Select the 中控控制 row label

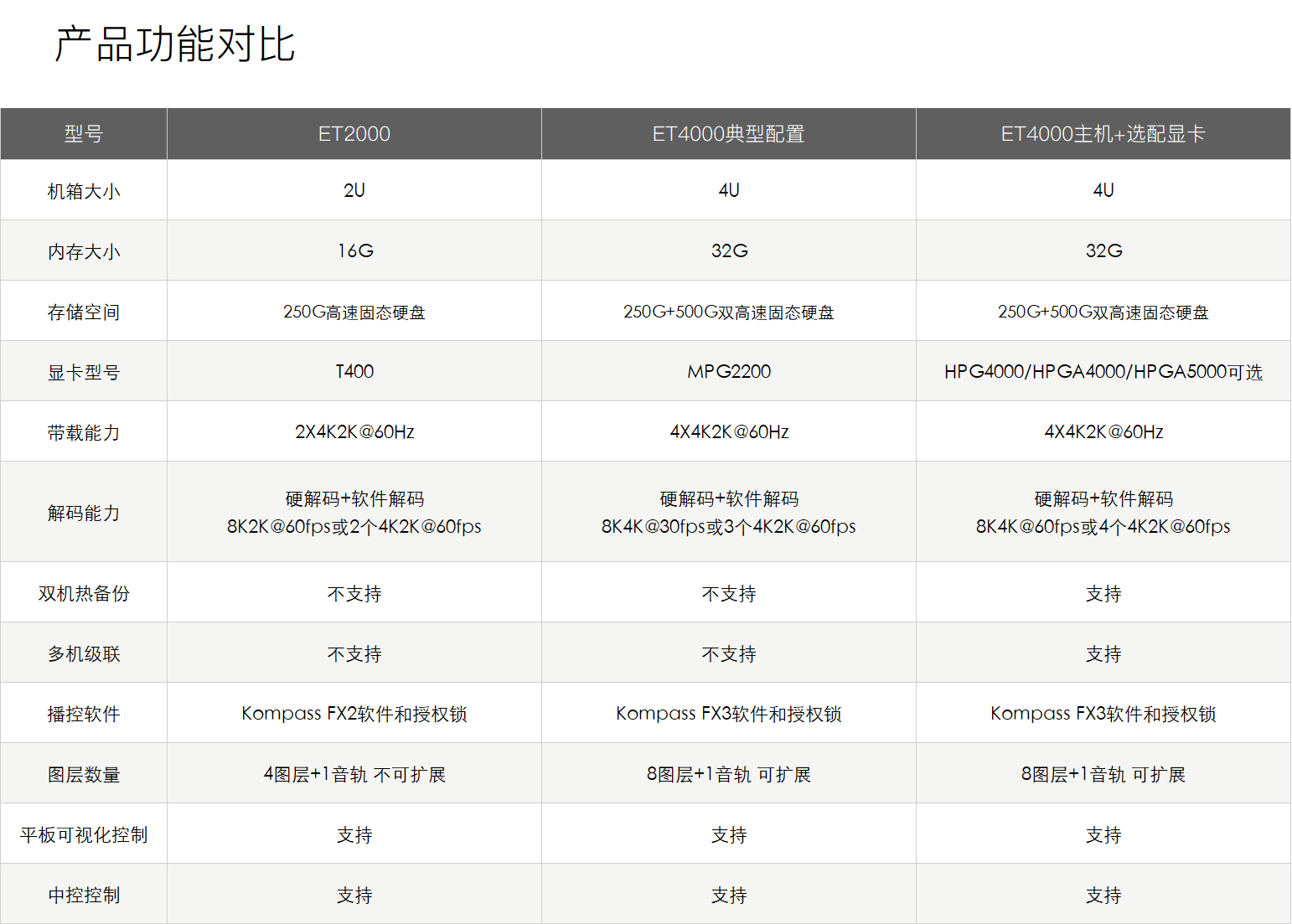click(84, 895)
